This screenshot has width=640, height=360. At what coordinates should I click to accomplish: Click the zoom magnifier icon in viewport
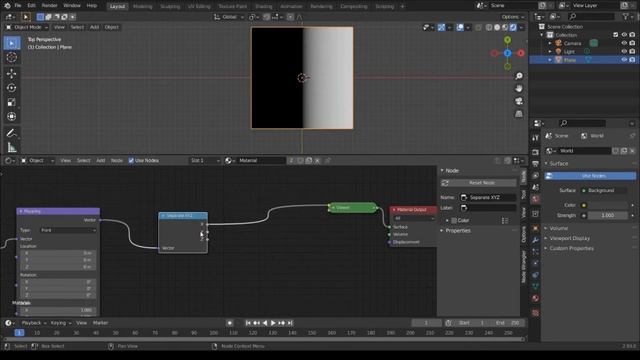(519, 76)
